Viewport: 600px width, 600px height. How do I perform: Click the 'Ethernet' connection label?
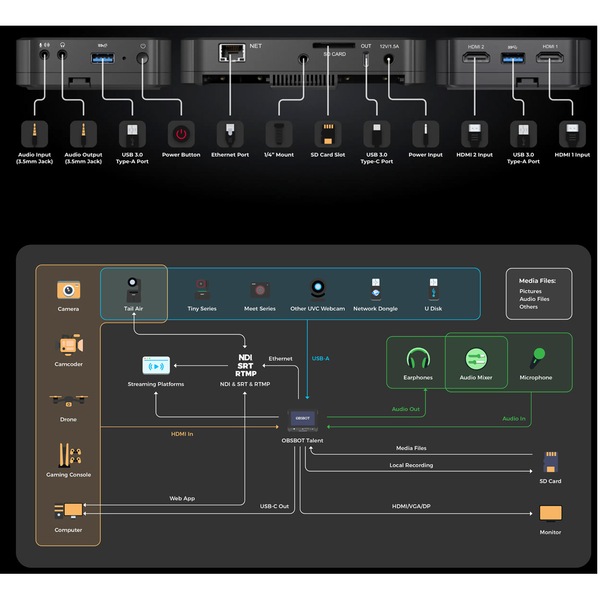coord(280,359)
